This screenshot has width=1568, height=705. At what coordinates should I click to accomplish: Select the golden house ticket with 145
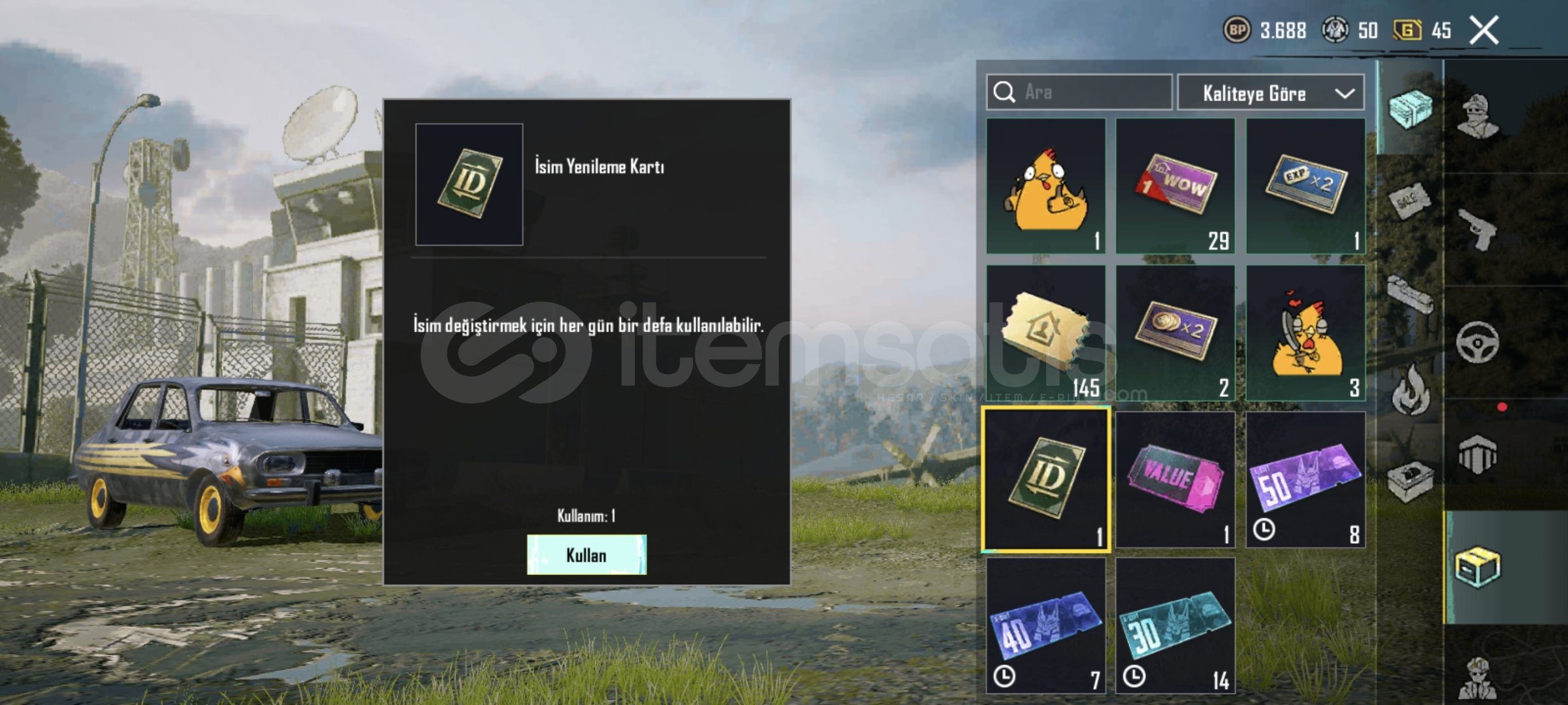[x=1046, y=333]
